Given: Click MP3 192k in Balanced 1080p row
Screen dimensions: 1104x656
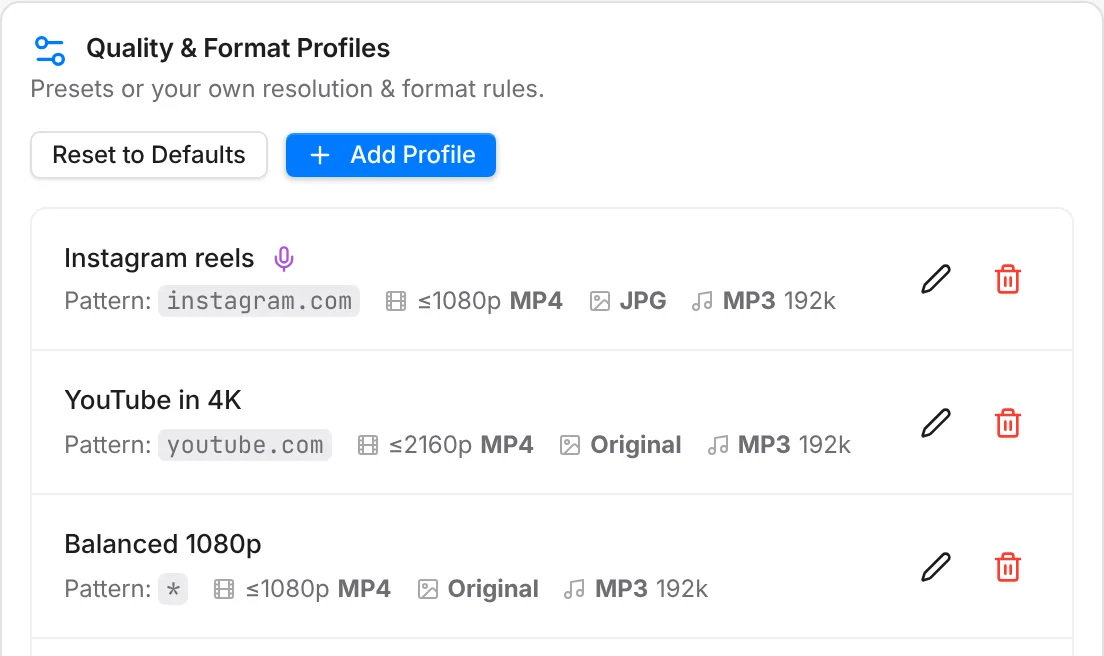Looking at the screenshot, I should coord(651,588).
